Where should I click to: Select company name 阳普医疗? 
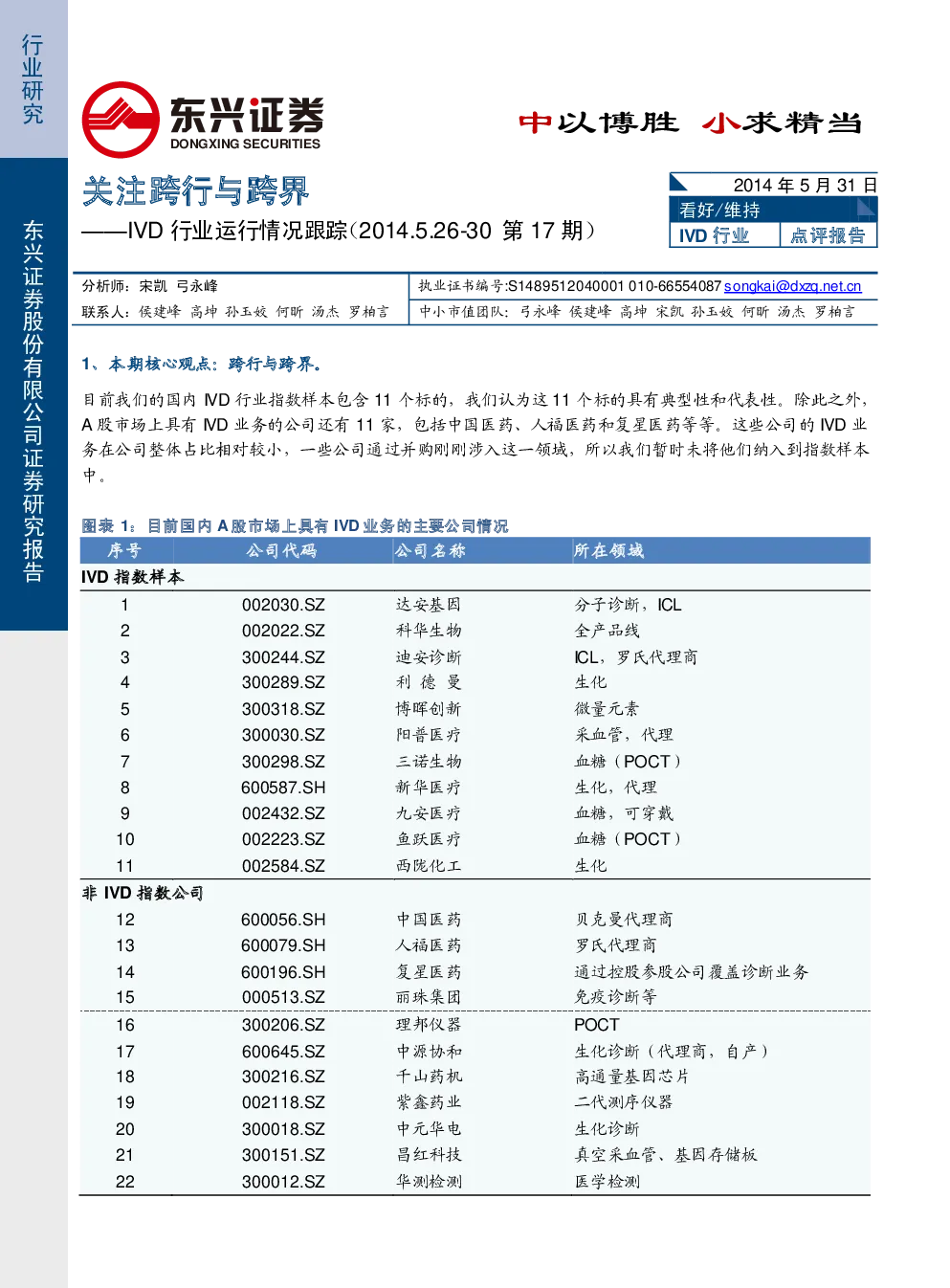pyautogui.click(x=429, y=735)
